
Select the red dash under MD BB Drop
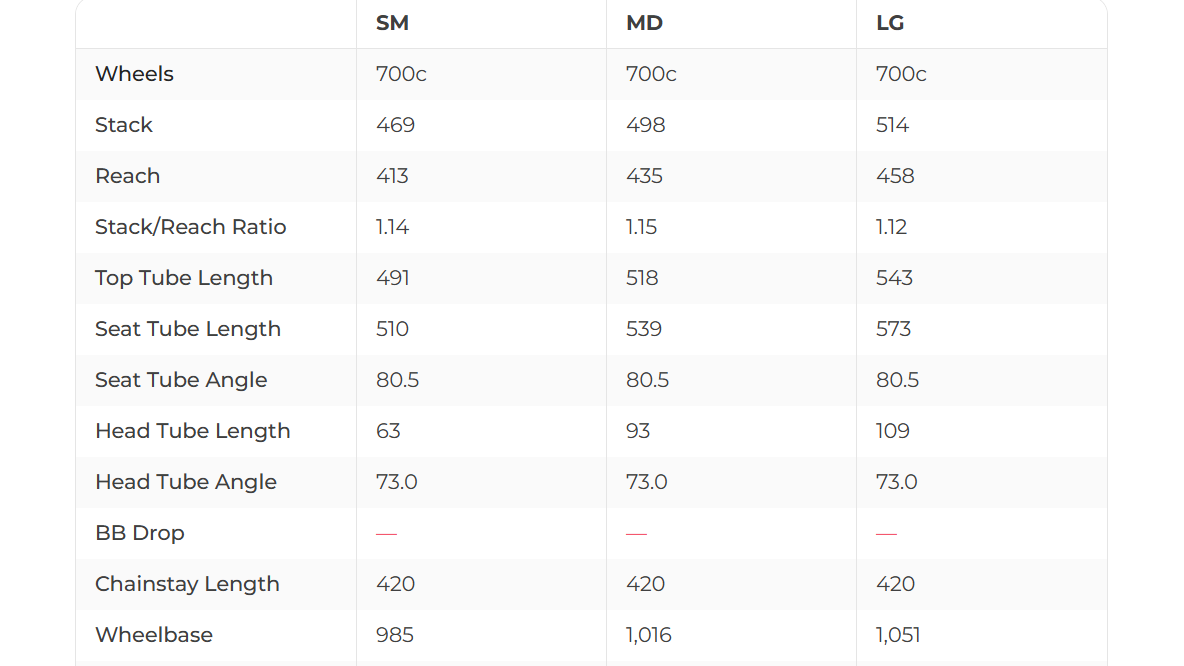pyautogui.click(x=636, y=534)
